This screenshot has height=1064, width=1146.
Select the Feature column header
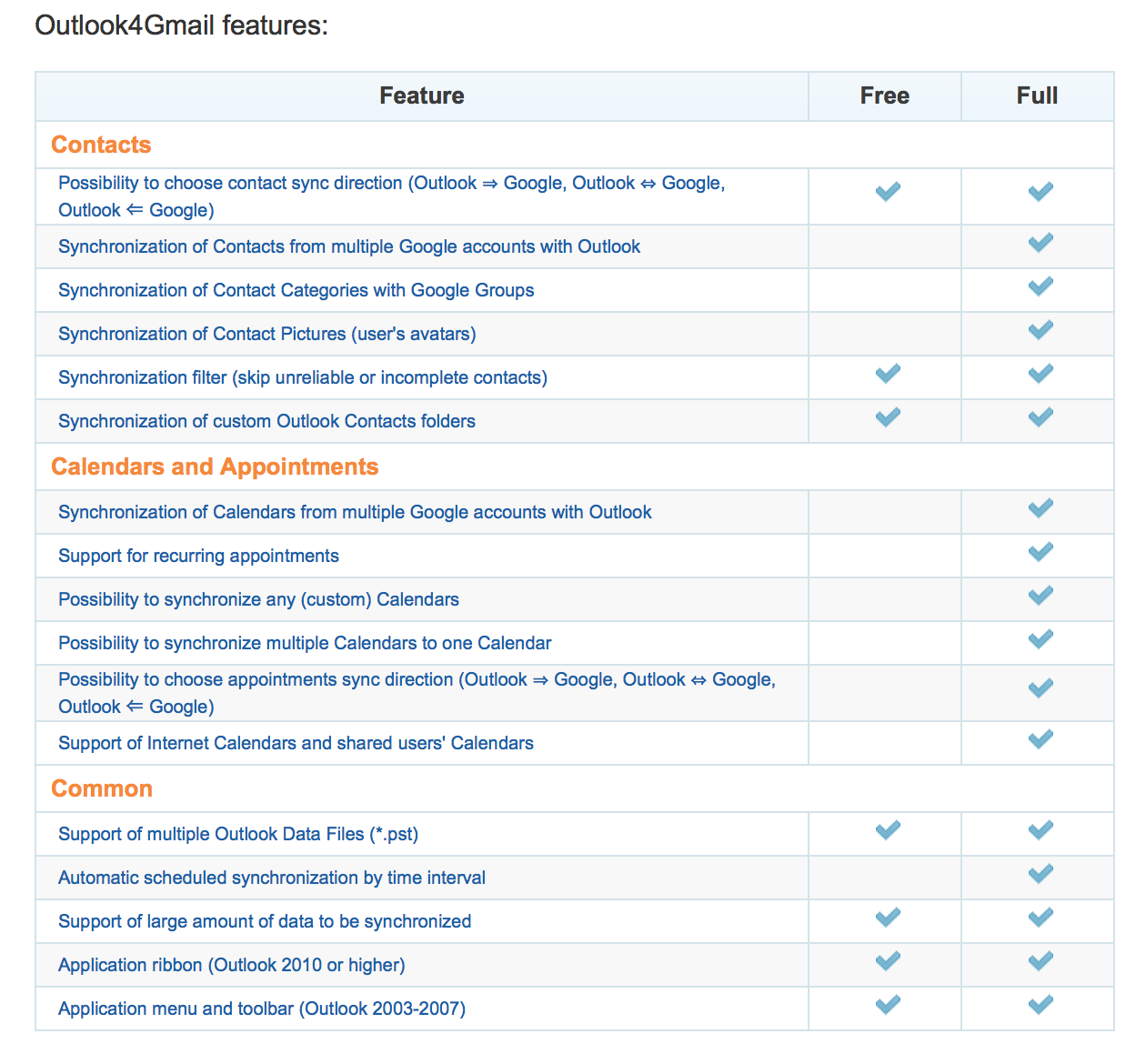421,95
